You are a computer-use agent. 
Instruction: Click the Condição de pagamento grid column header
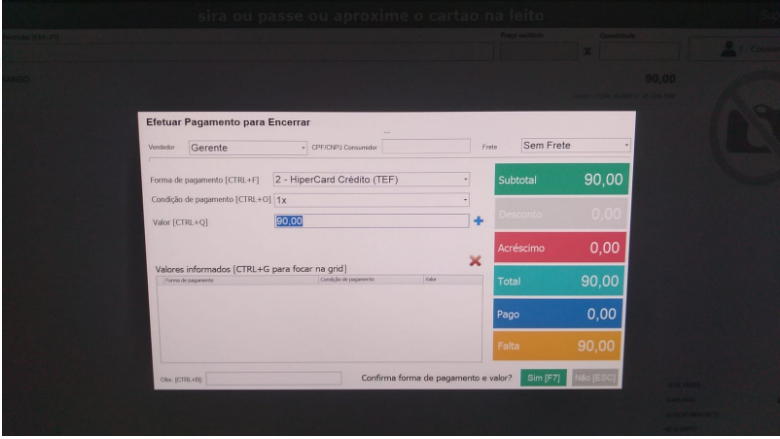[x=371, y=280]
